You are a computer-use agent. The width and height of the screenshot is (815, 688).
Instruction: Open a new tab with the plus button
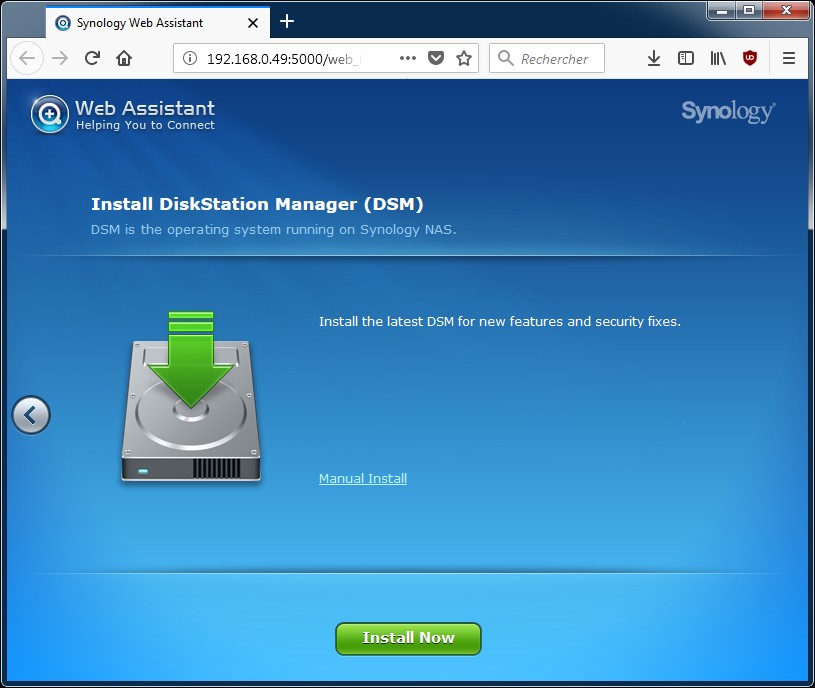(287, 21)
